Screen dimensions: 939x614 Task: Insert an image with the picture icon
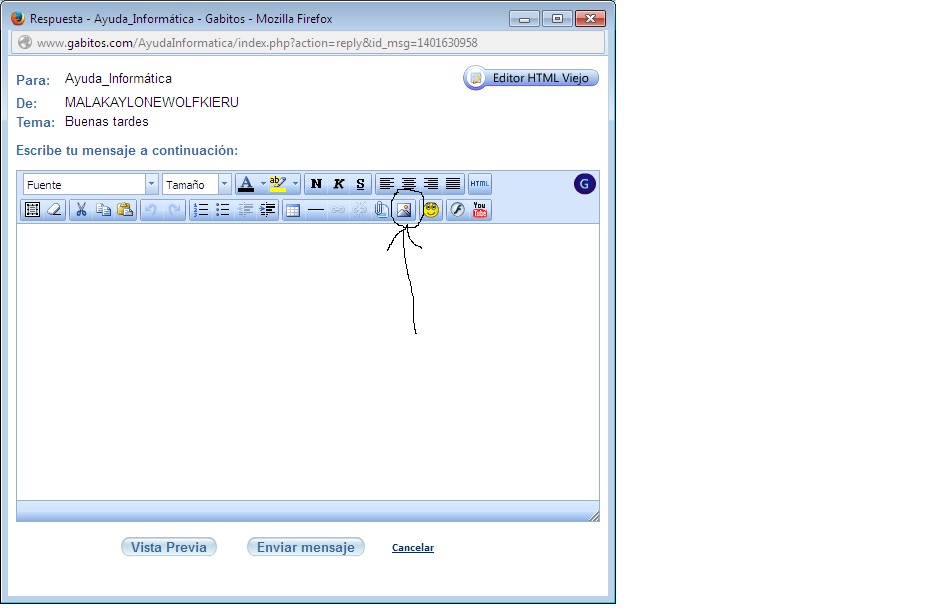click(x=404, y=210)
